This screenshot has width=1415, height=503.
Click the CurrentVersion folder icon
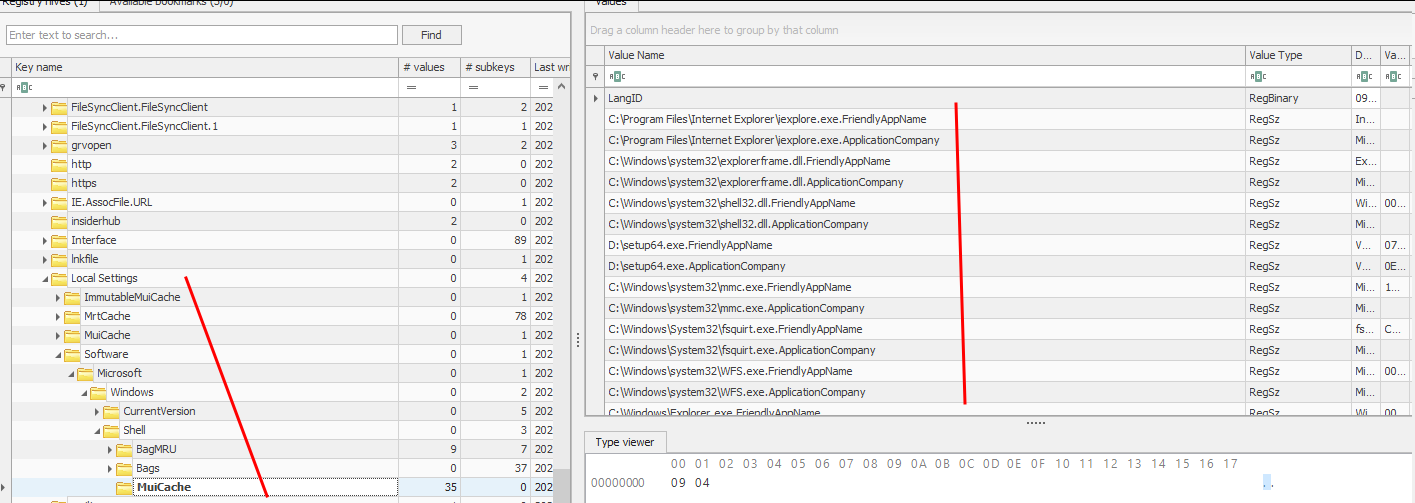(111, 411)
